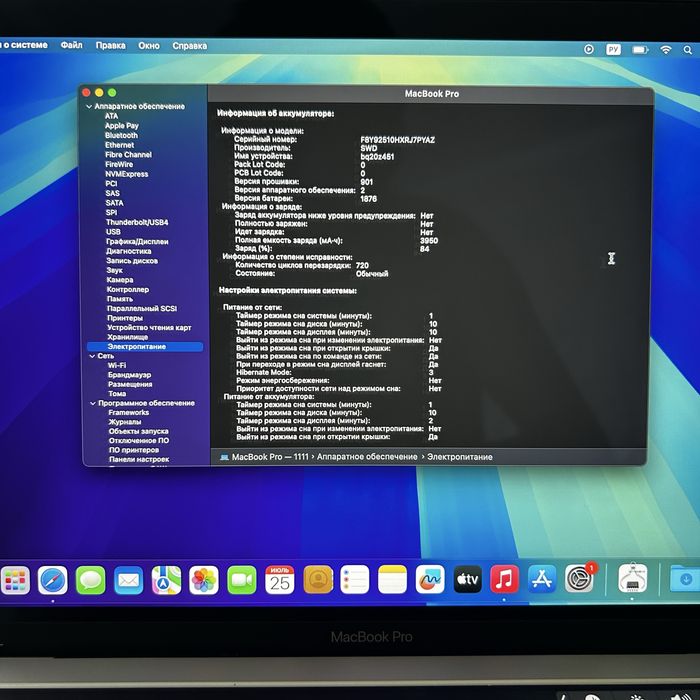This screenshot has width=700, height=700.
Task: Open Launchpad from the Dock
Action: pos(15,580)
